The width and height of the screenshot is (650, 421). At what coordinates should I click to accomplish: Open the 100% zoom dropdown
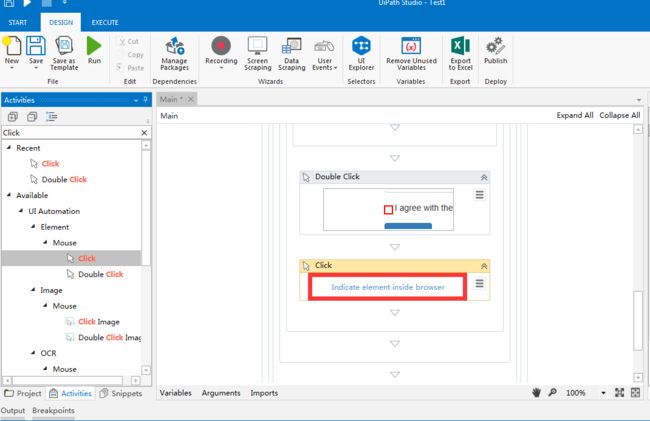point(603,393)
